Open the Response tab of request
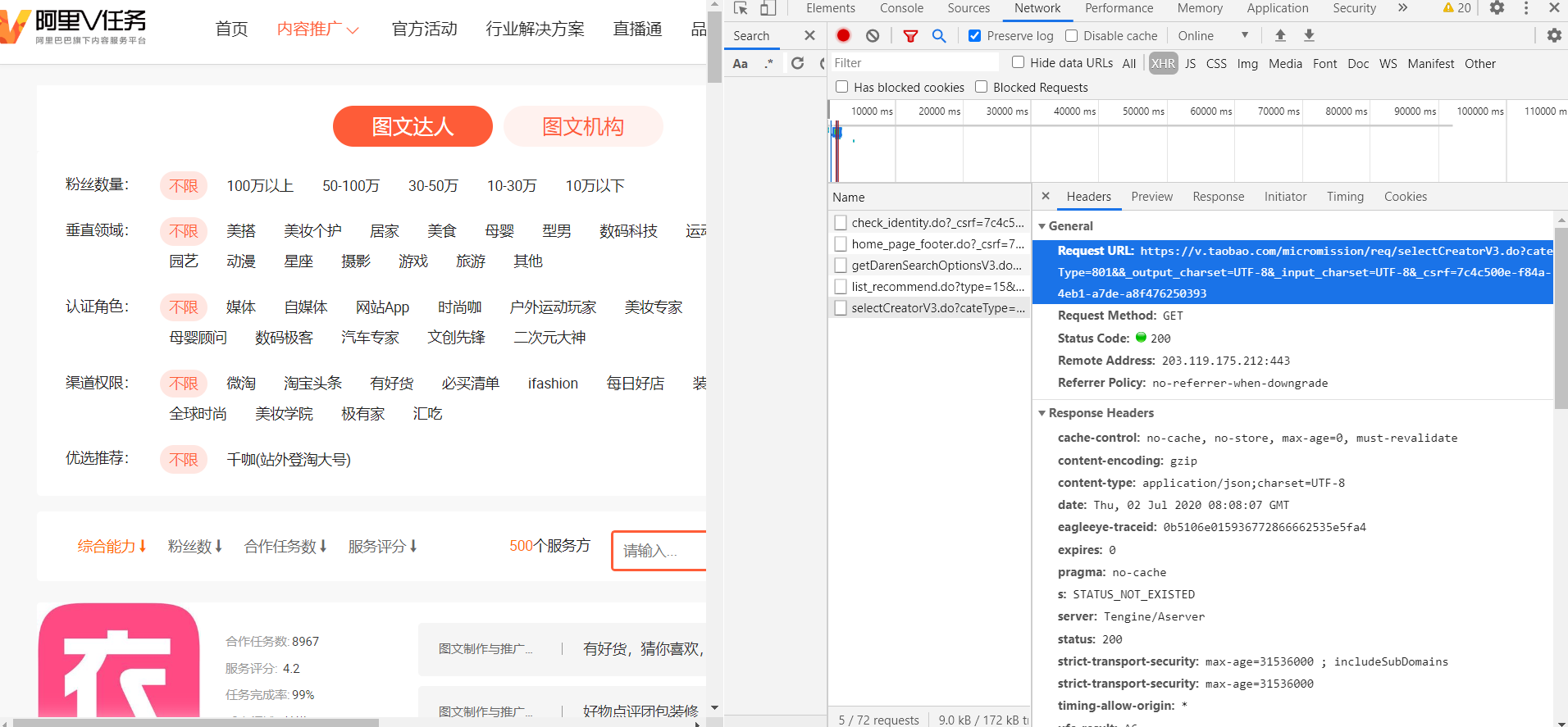 click(x=1218, y=197)
